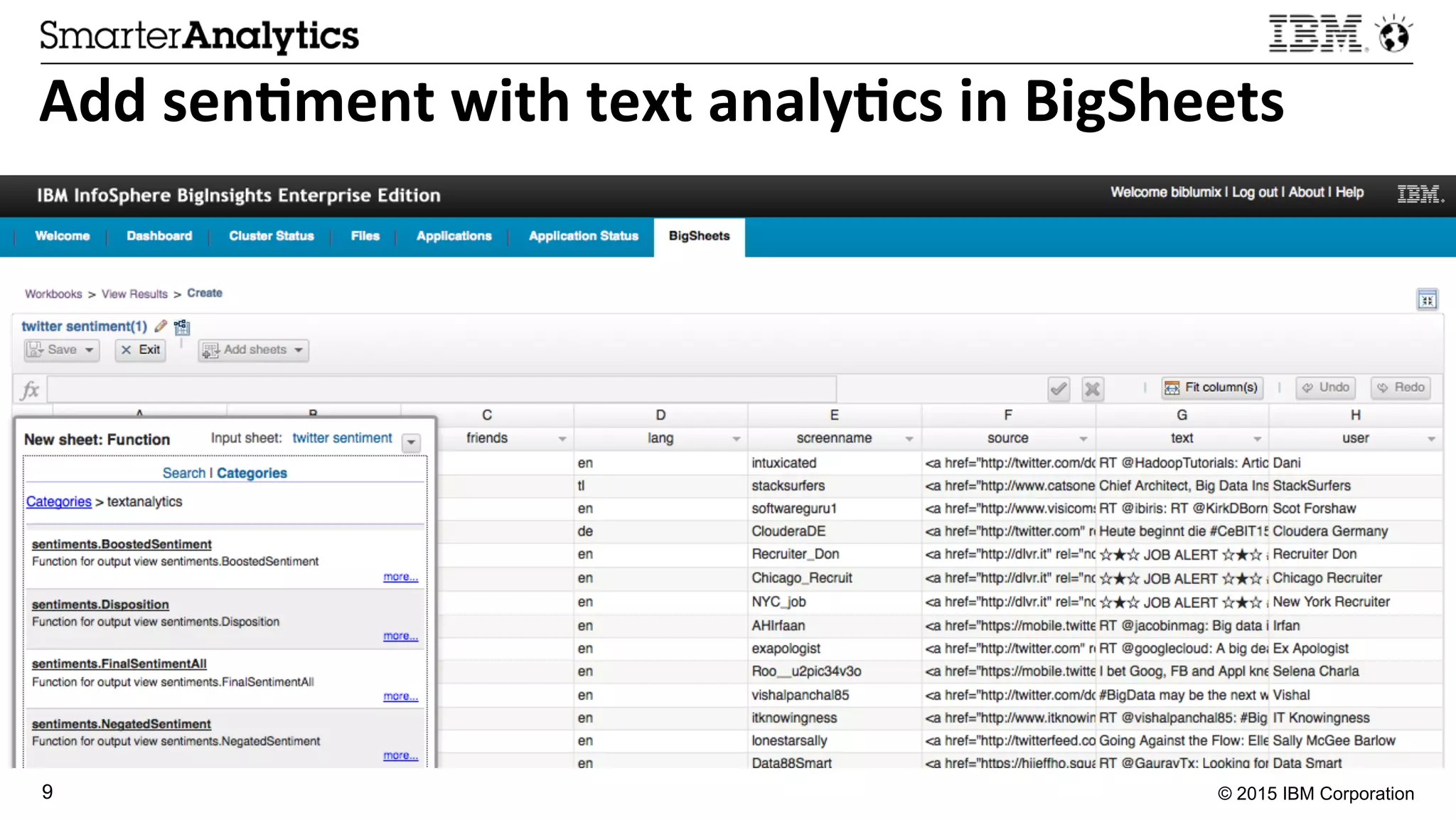This screenshot has height=820, width=1456.
Task: Click the View Results breadcrumb
Action: (134, 294)
